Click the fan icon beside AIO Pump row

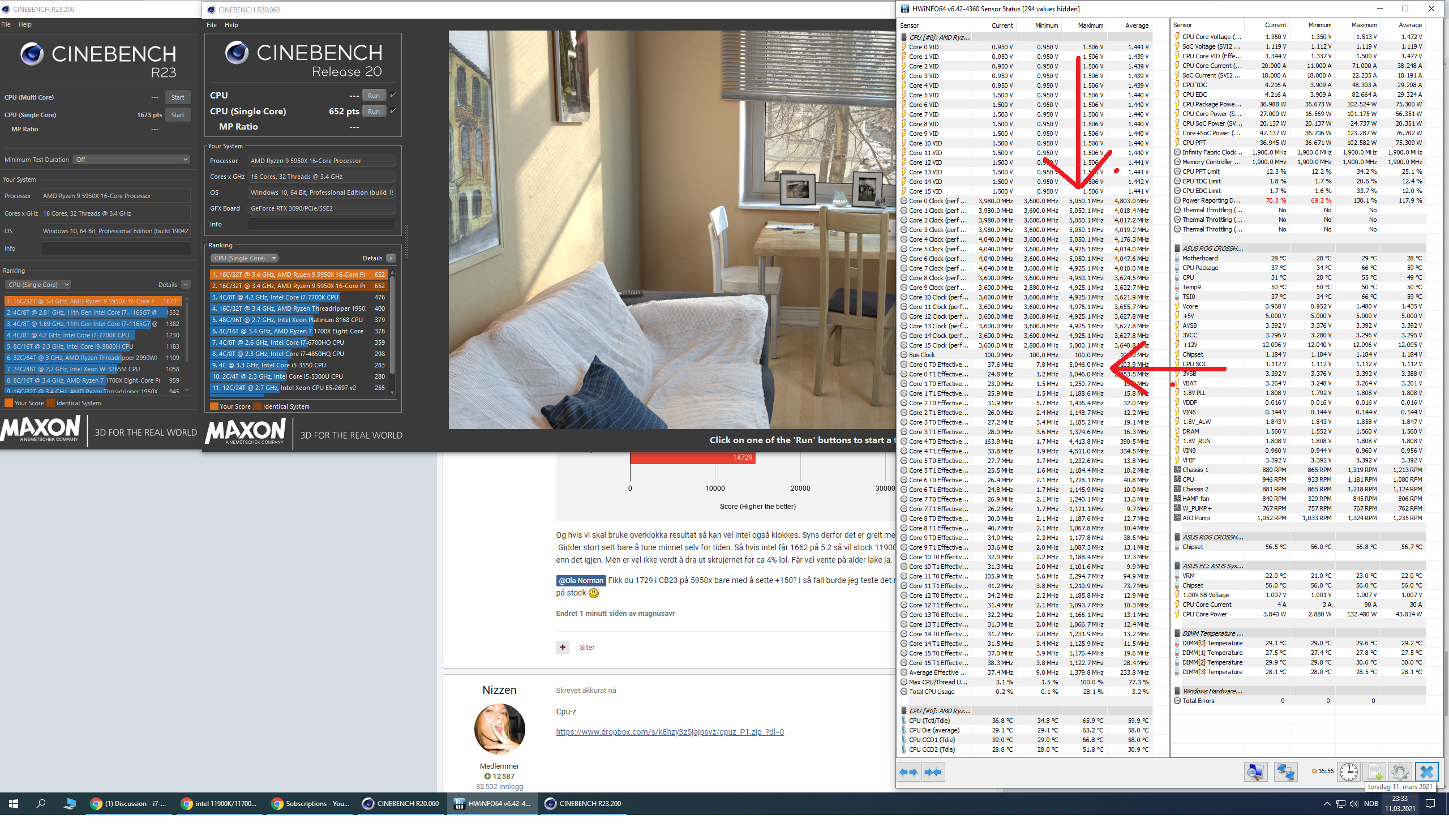1177,517
